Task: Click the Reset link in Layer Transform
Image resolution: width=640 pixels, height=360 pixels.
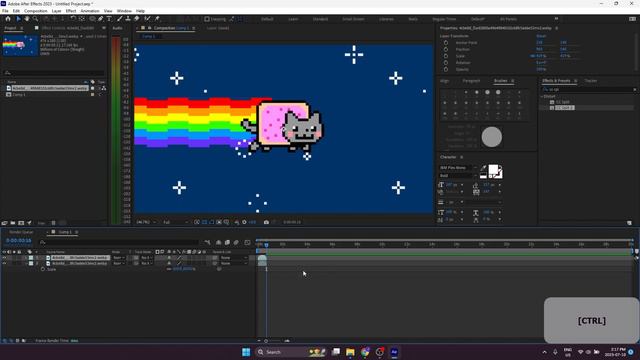Action: coord(541,36)
